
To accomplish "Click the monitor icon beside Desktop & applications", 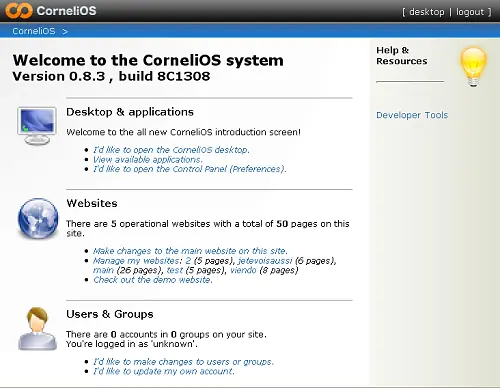I will tap(37, 126).
